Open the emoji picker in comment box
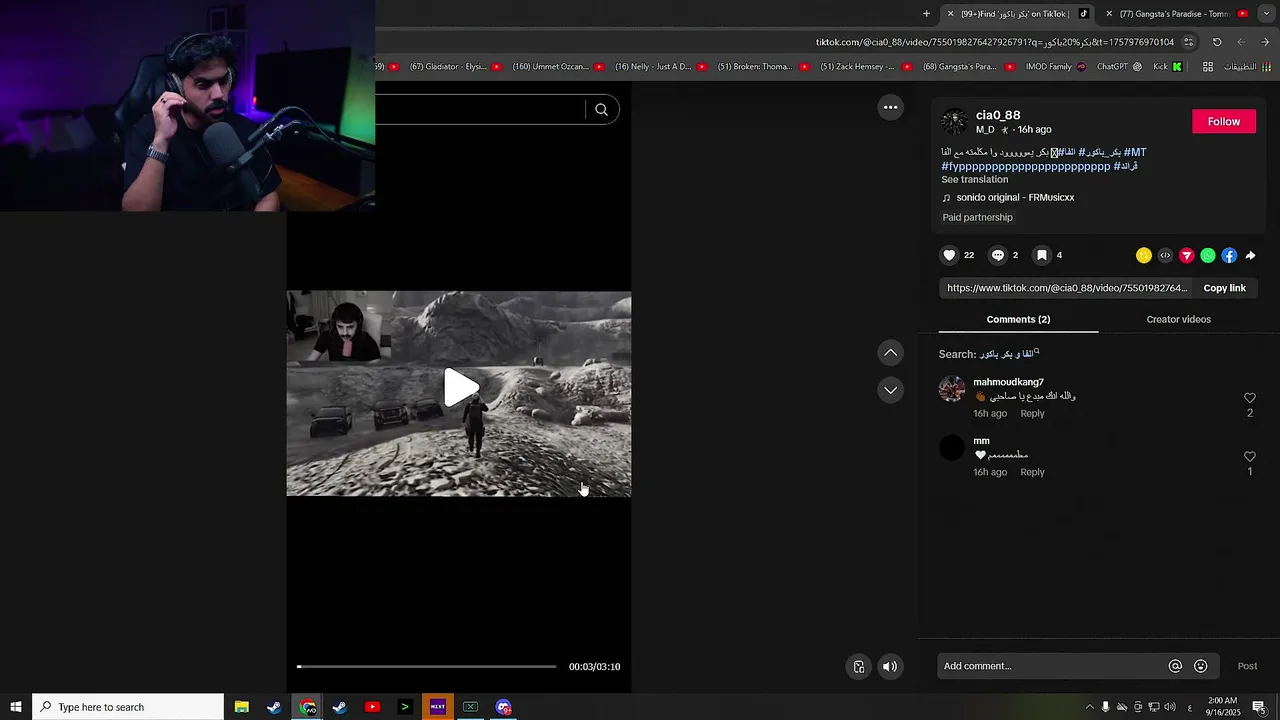 pos(1201,666)
